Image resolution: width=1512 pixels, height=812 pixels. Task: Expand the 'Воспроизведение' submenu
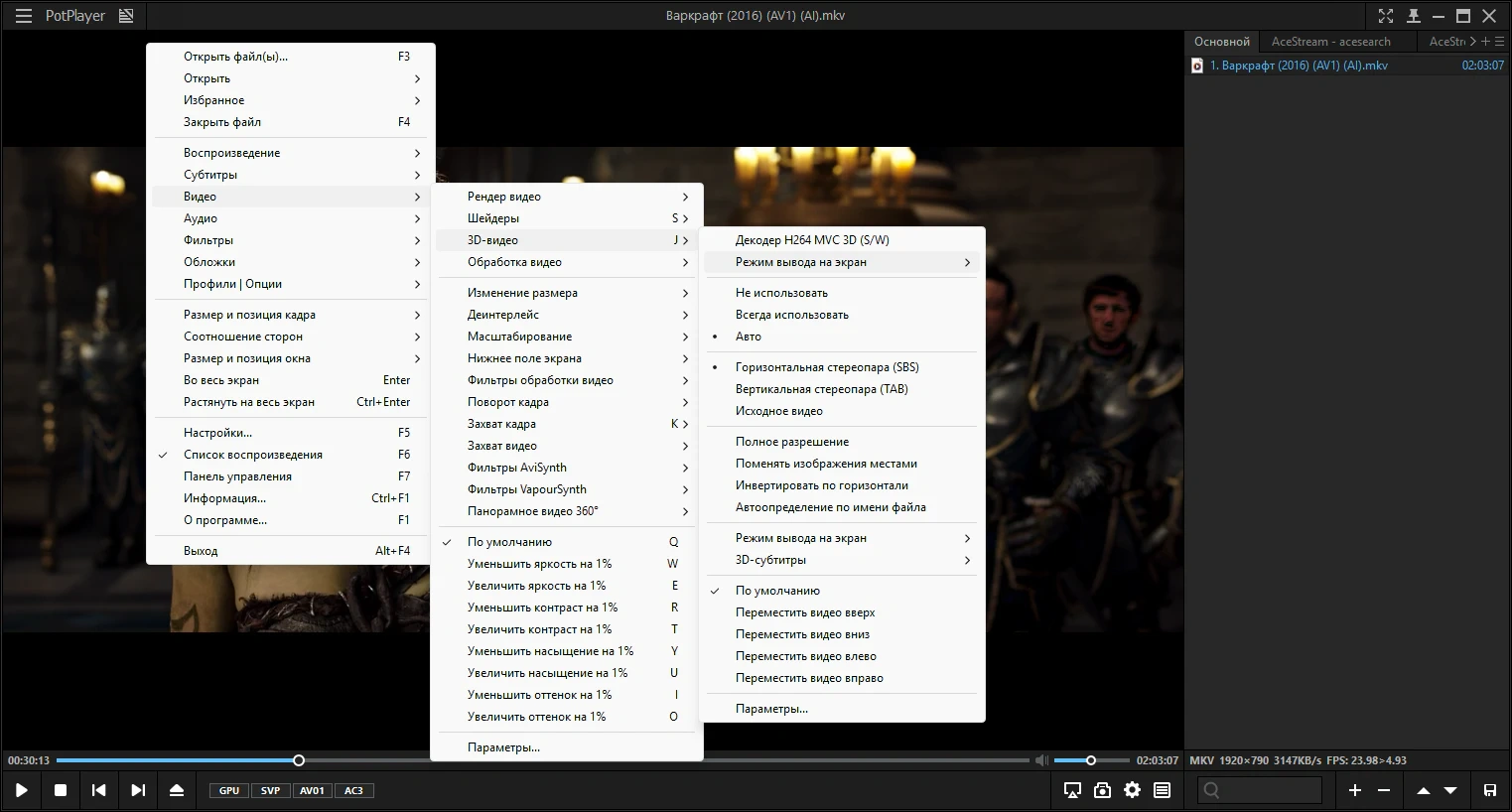tap(290, 153)
